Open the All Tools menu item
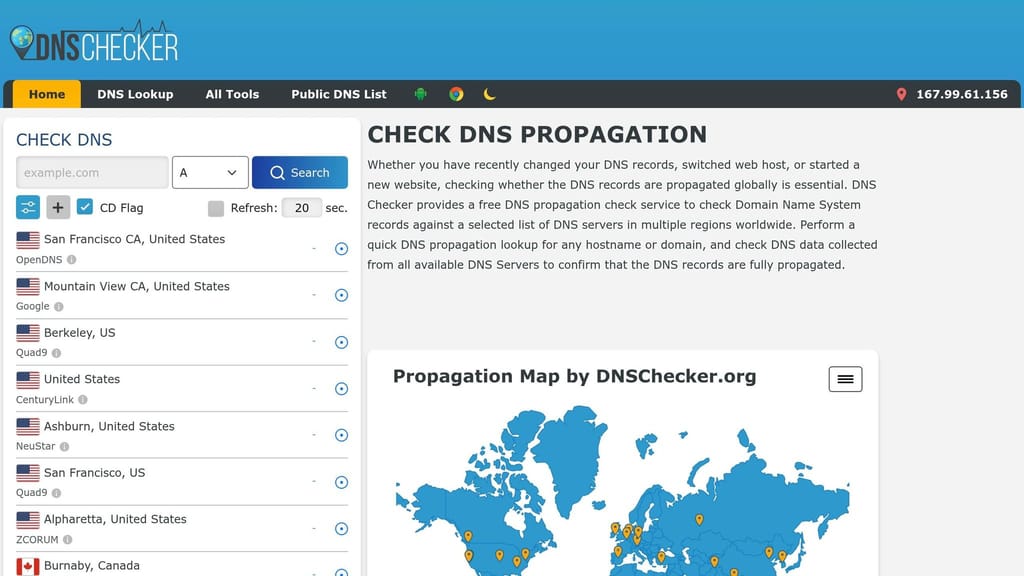The height and width of the screenshot is (576, 1024). click(232, 94)
